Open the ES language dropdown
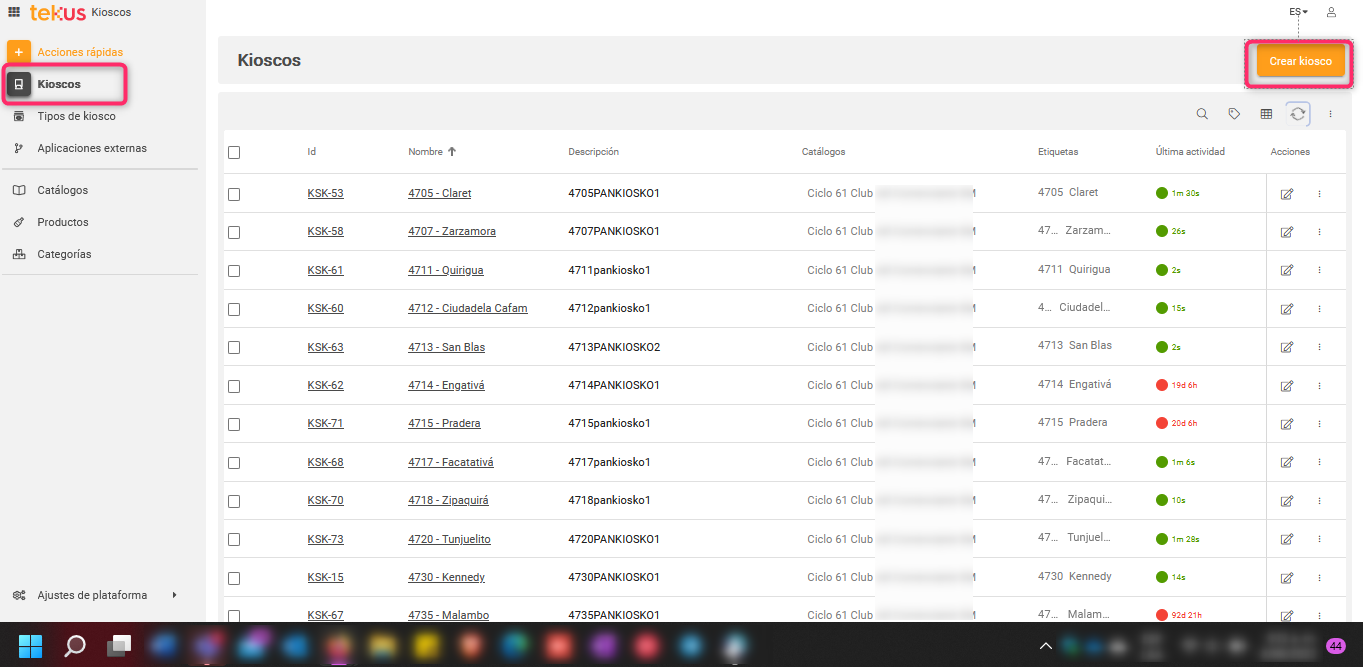This screenshot has height=667, width=1363. coord(1298,12)
